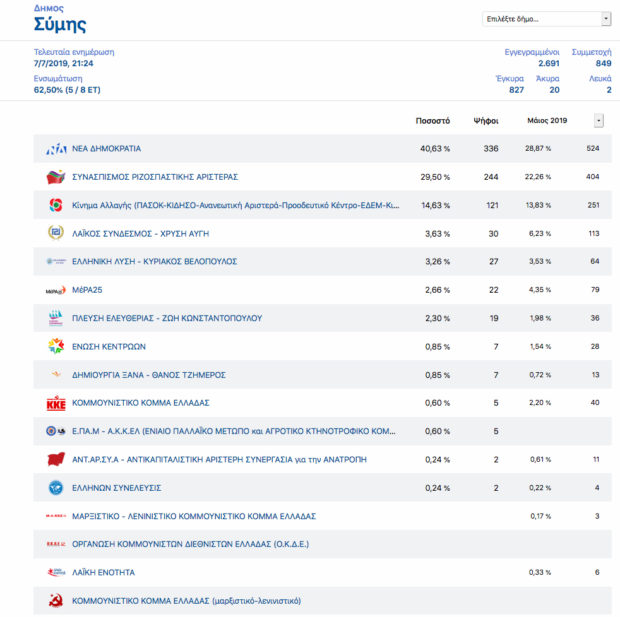Click the Ε.ΠΑ.Μ - Α.Κ.Κ.ΕΛ logo
The height and width of the screenshot is (617, 620).
[56, 431]
